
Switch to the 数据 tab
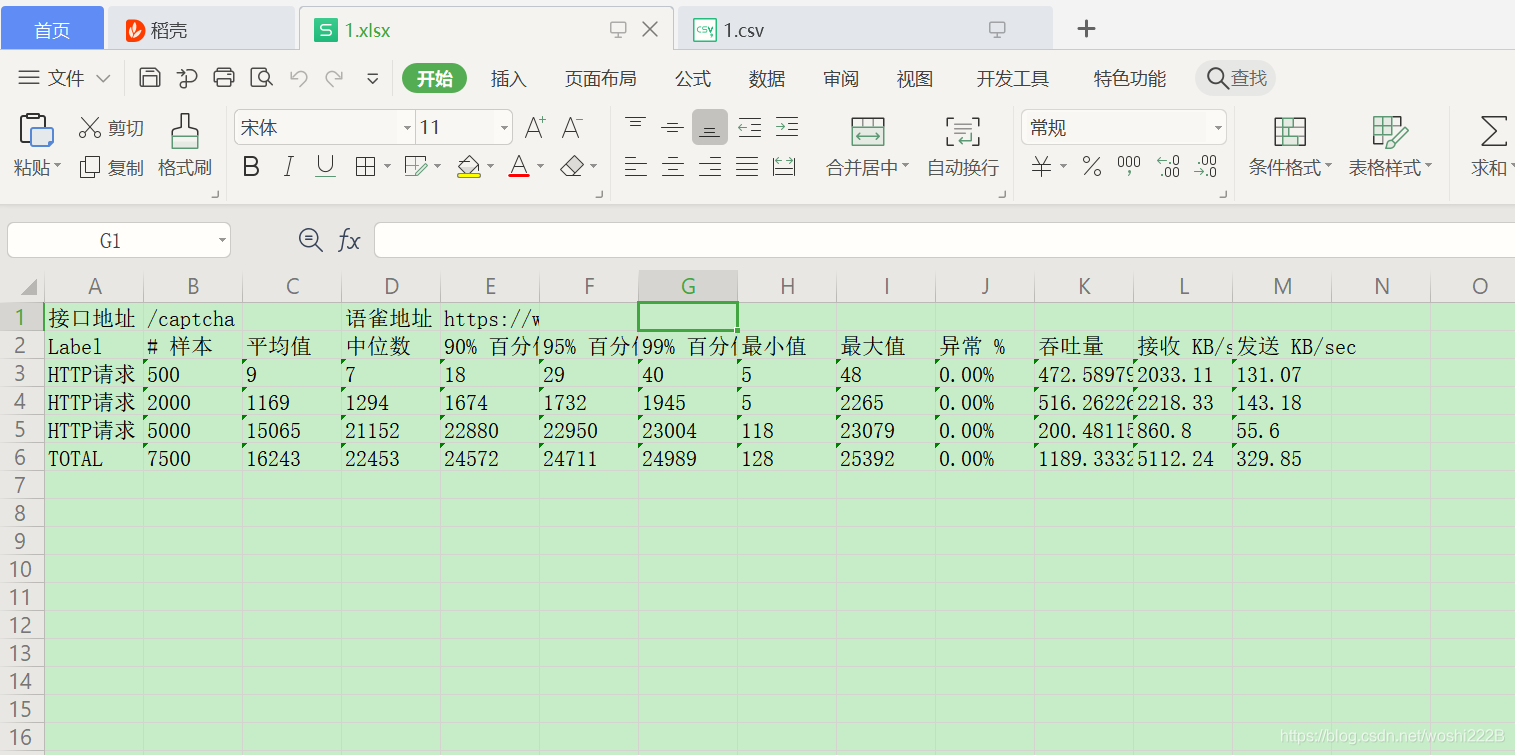coord(767,78)
